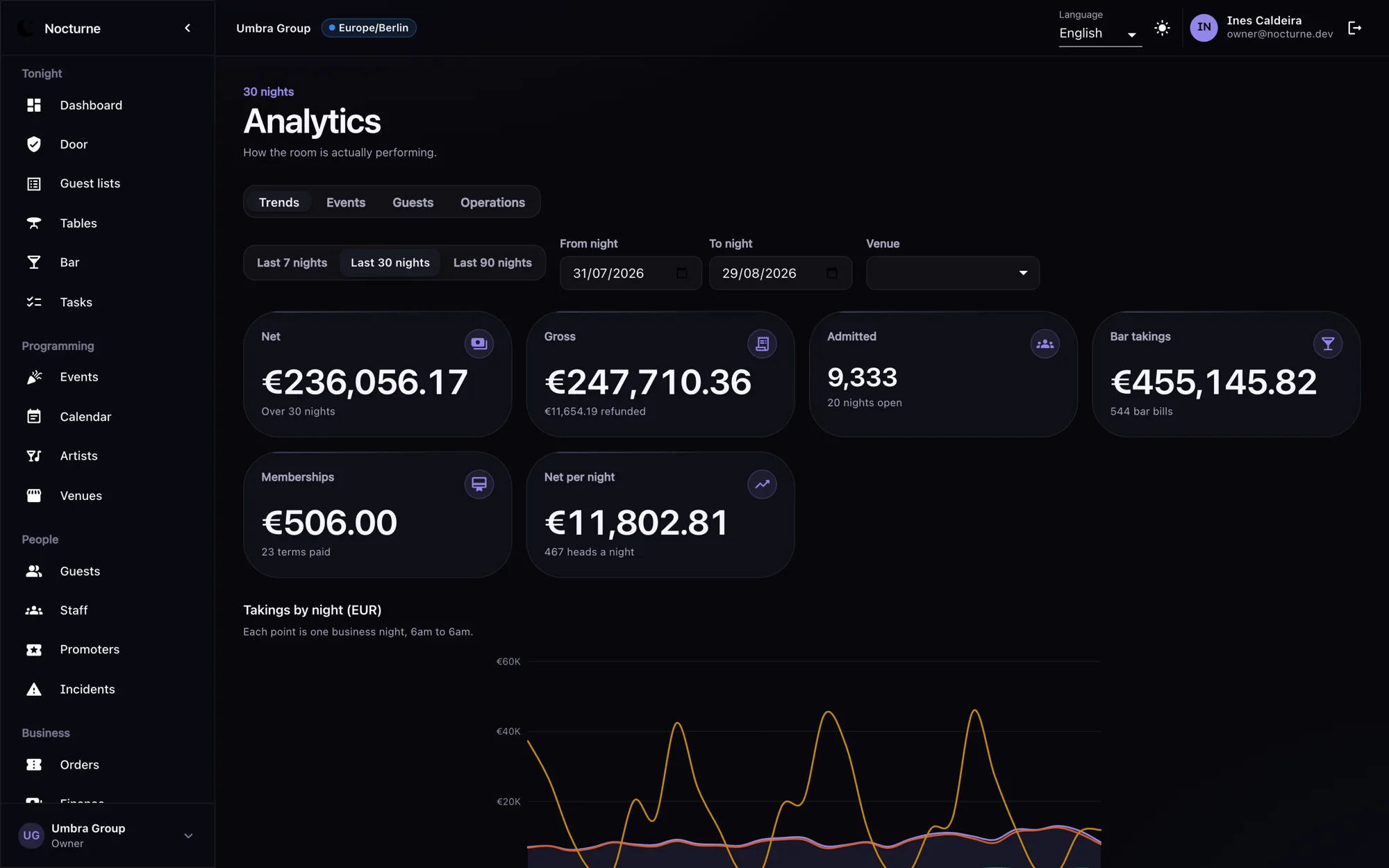This screenshot has width=1389, height=868.
Task: Click the €11,654.19 refunded text
Action: point(595,411)
